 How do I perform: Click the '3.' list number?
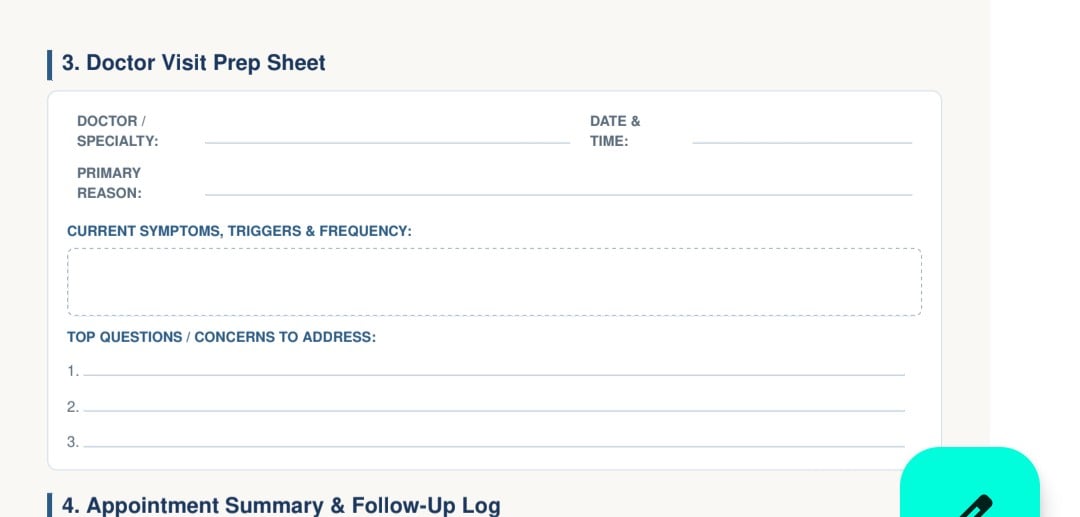pos(73,442)
